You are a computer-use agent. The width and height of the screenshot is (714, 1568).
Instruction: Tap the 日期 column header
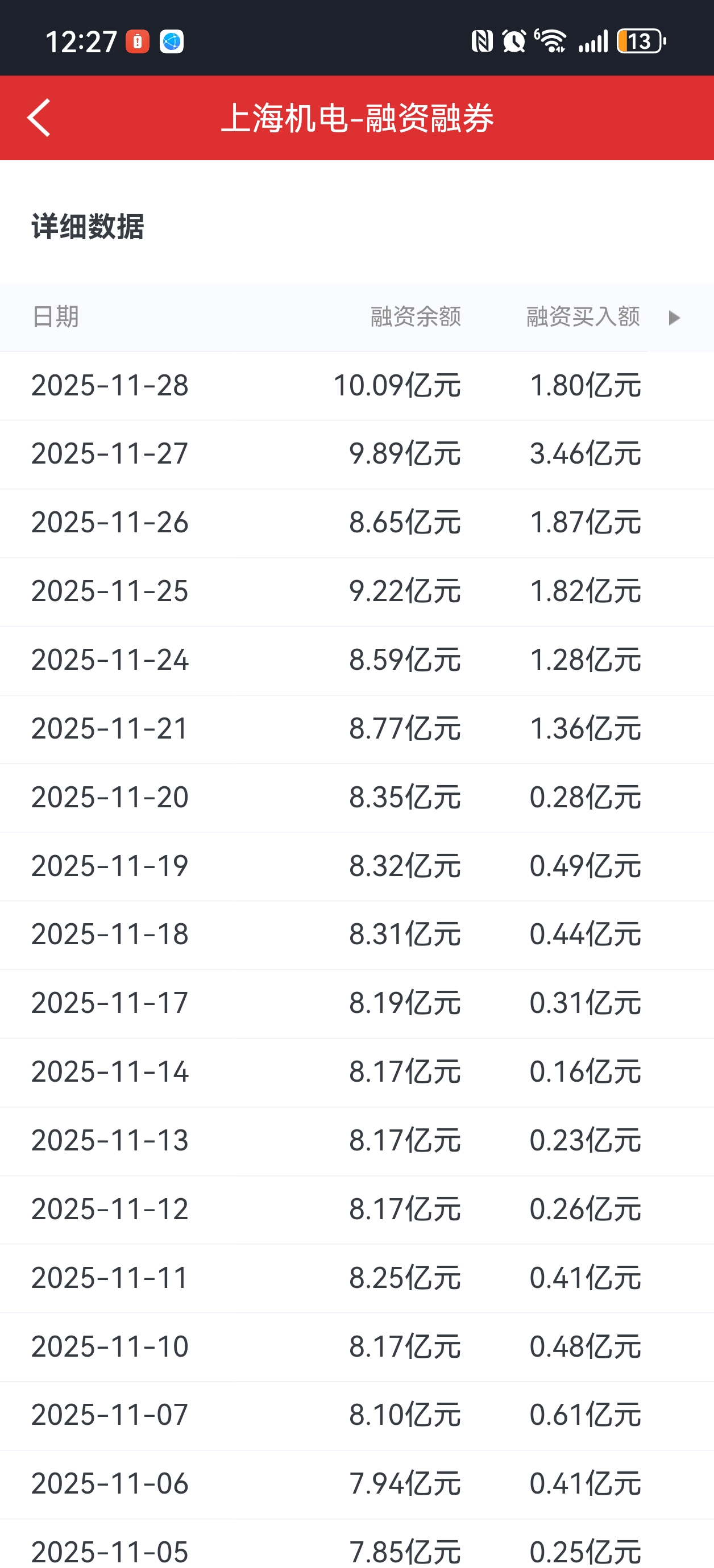(x=56, y=317)
